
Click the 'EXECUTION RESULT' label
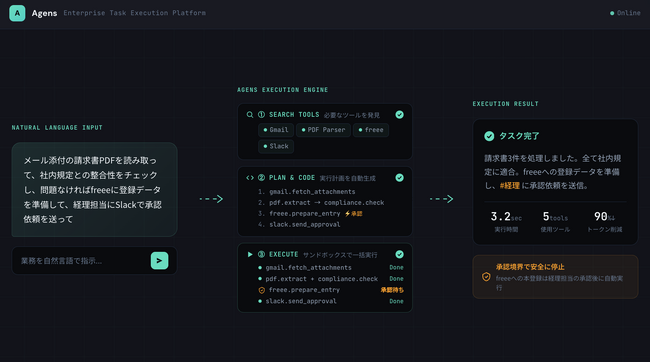coord(505,104)
